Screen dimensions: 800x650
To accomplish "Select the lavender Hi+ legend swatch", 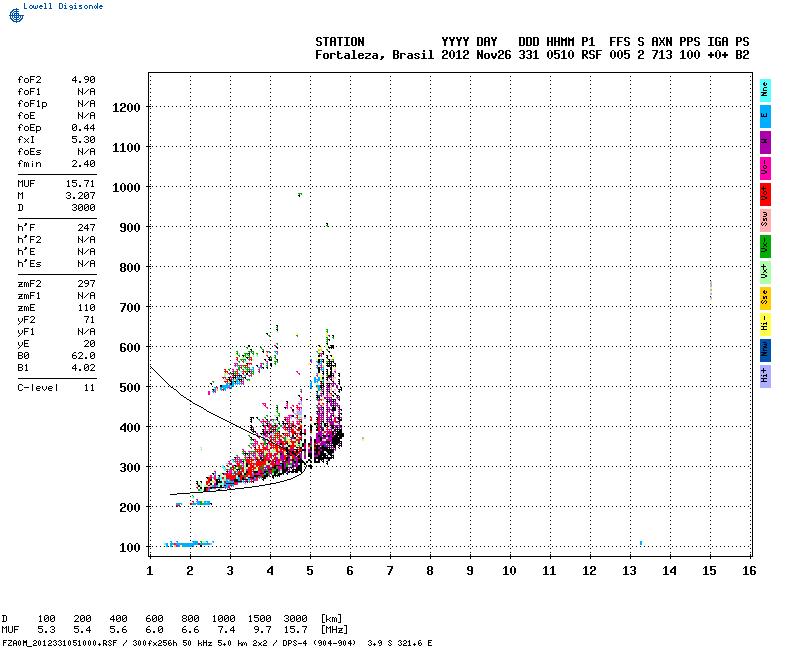I will (765, 377).
